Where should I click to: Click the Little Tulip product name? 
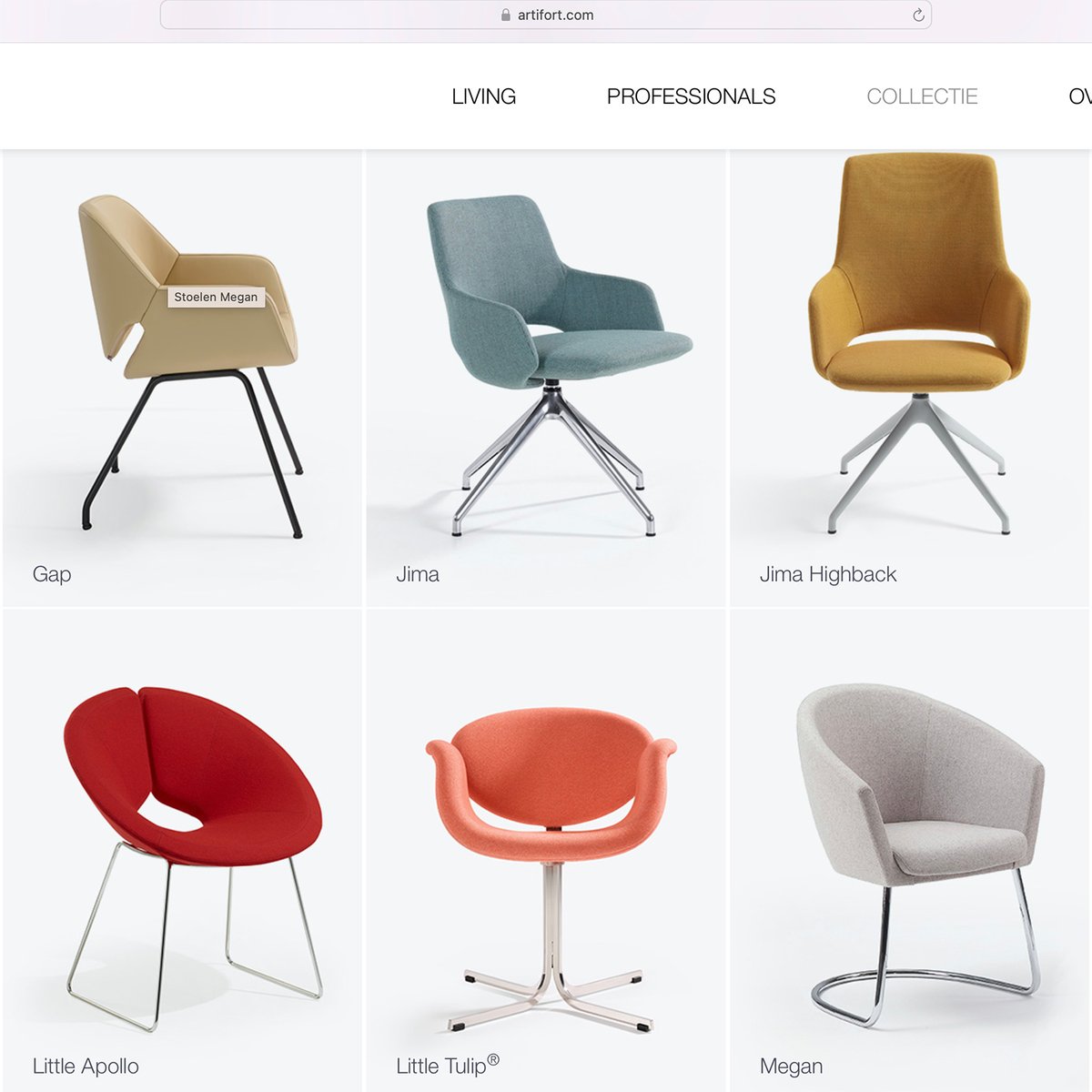coord(448,1066)
